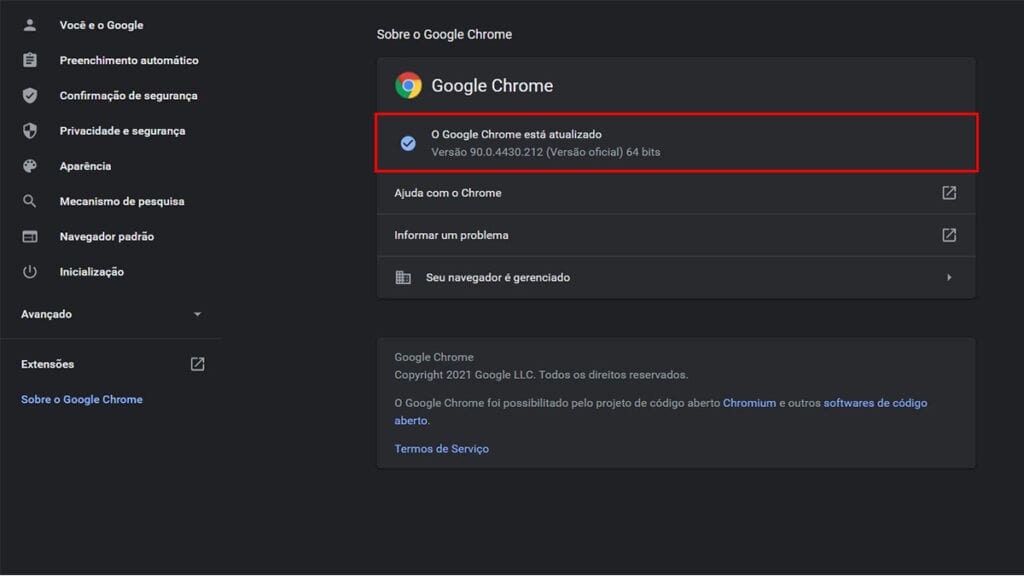Go to Preenchimento automático settings
1024x576 pixels.
(x=129, y=60)
